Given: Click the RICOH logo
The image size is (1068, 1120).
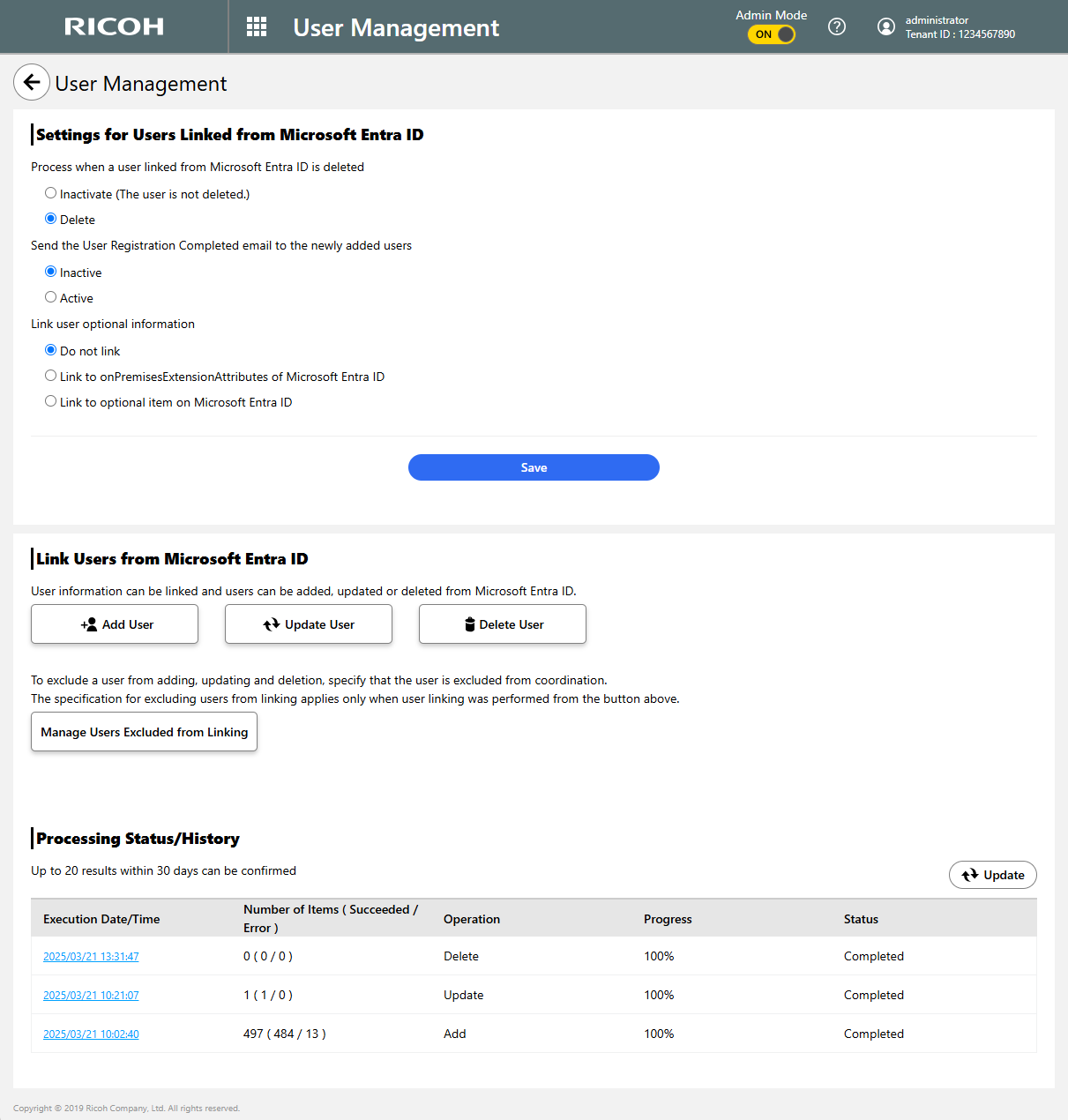Looking at the screenshot, I should tap(114, 26).
